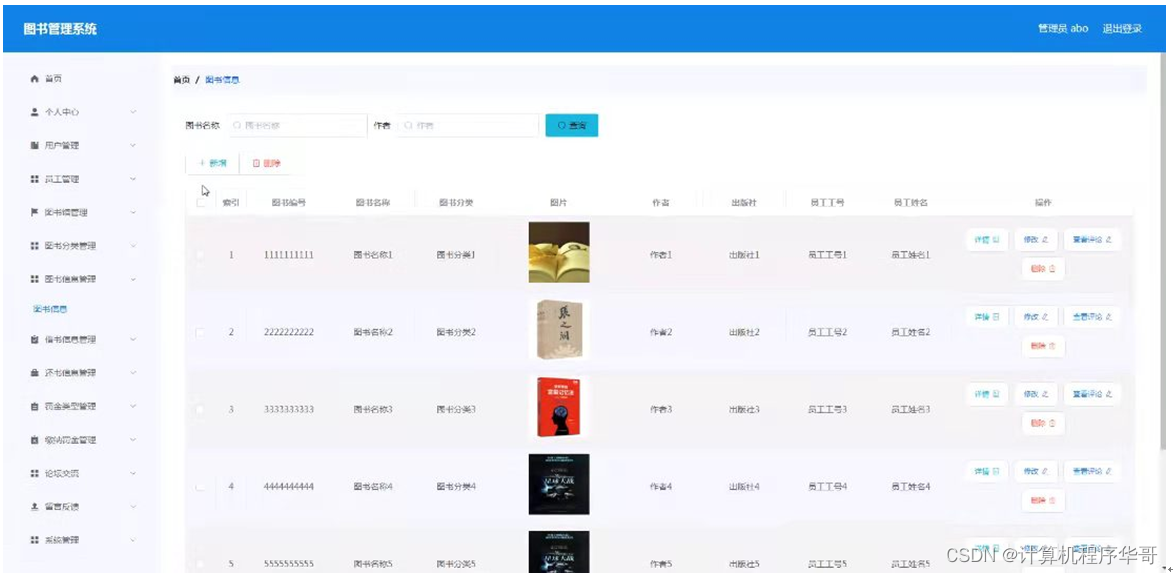Open 详情 for 图书名称3 row

pos(987,394)
